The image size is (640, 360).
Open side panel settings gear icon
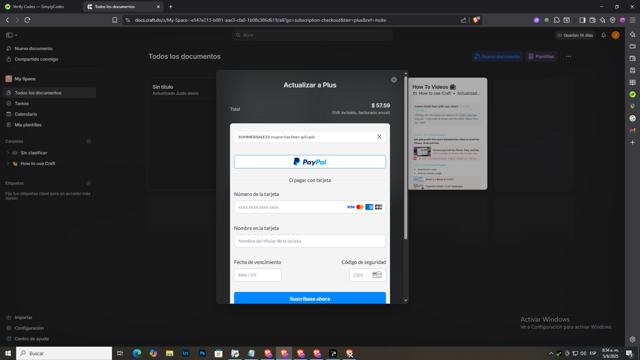coord(632,339)
